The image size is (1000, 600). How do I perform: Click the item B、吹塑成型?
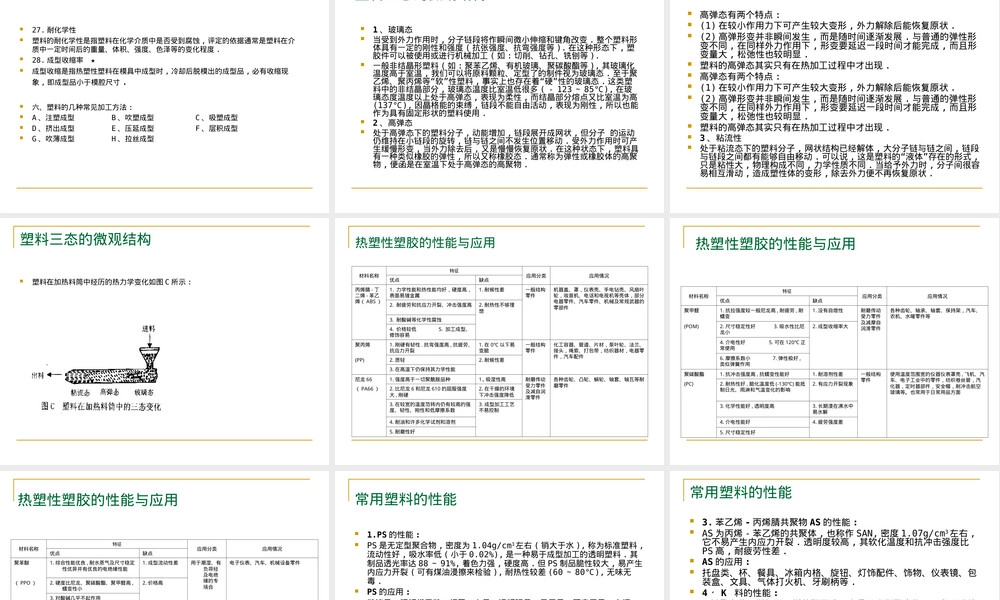point(133,117)
